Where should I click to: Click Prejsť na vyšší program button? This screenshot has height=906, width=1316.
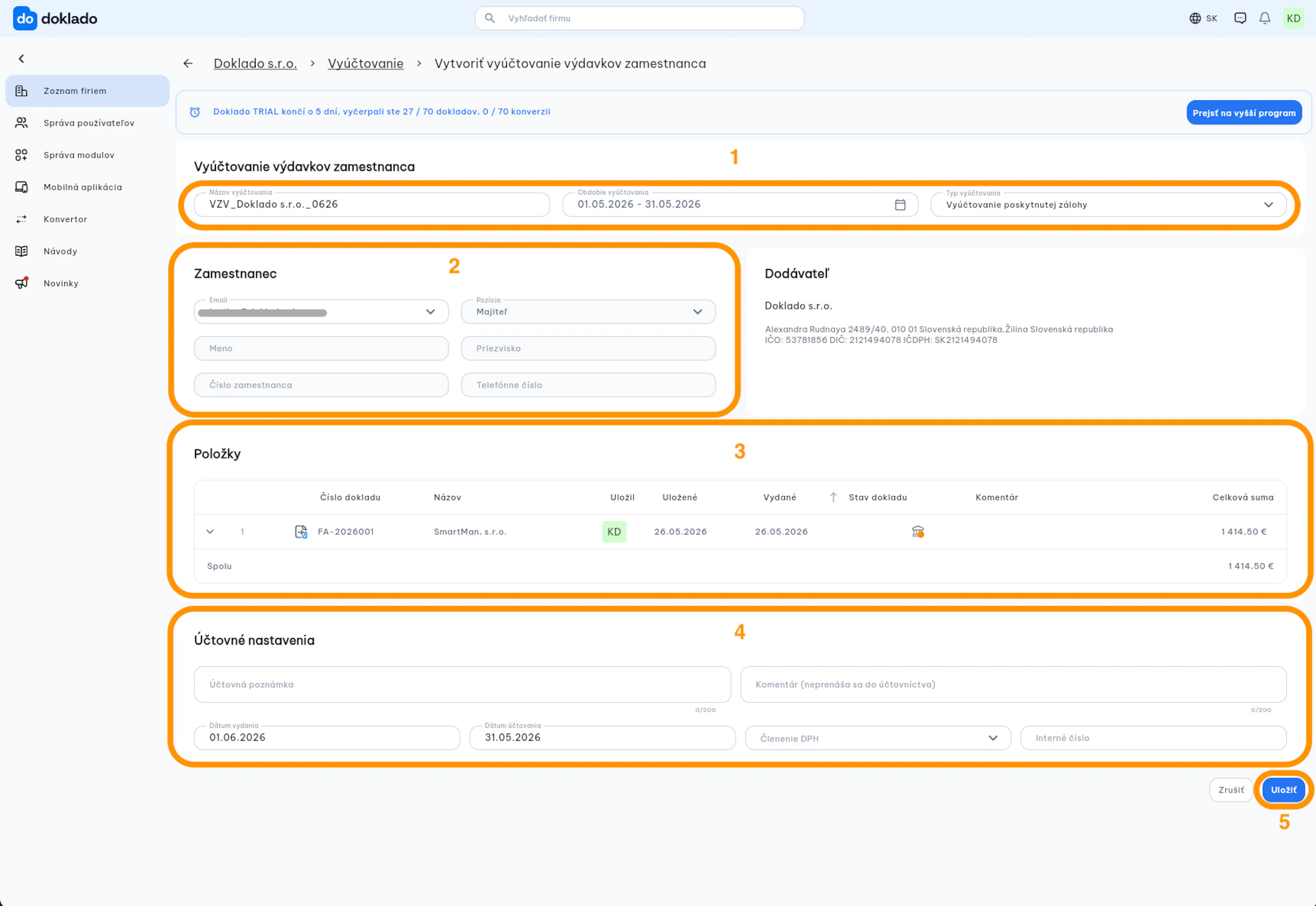click(x=1244, y=112)
